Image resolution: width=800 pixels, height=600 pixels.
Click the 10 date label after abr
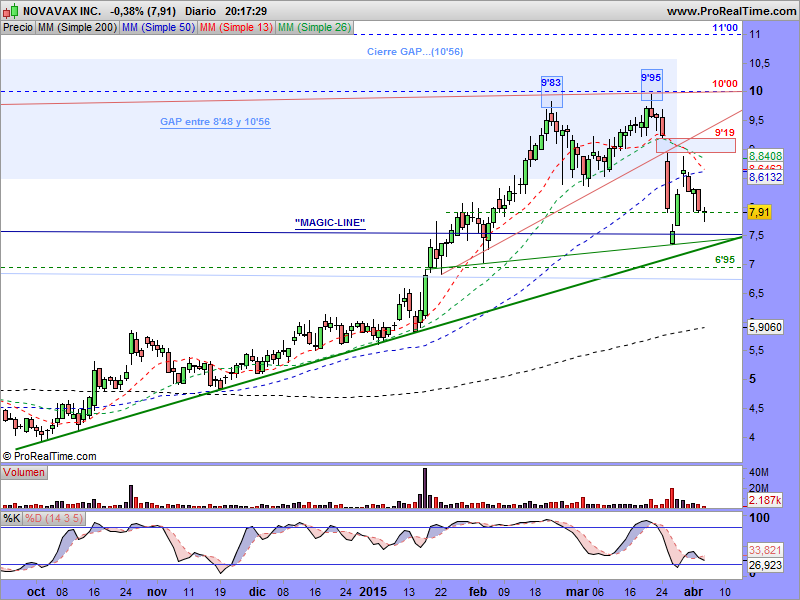tap(724, 592)
